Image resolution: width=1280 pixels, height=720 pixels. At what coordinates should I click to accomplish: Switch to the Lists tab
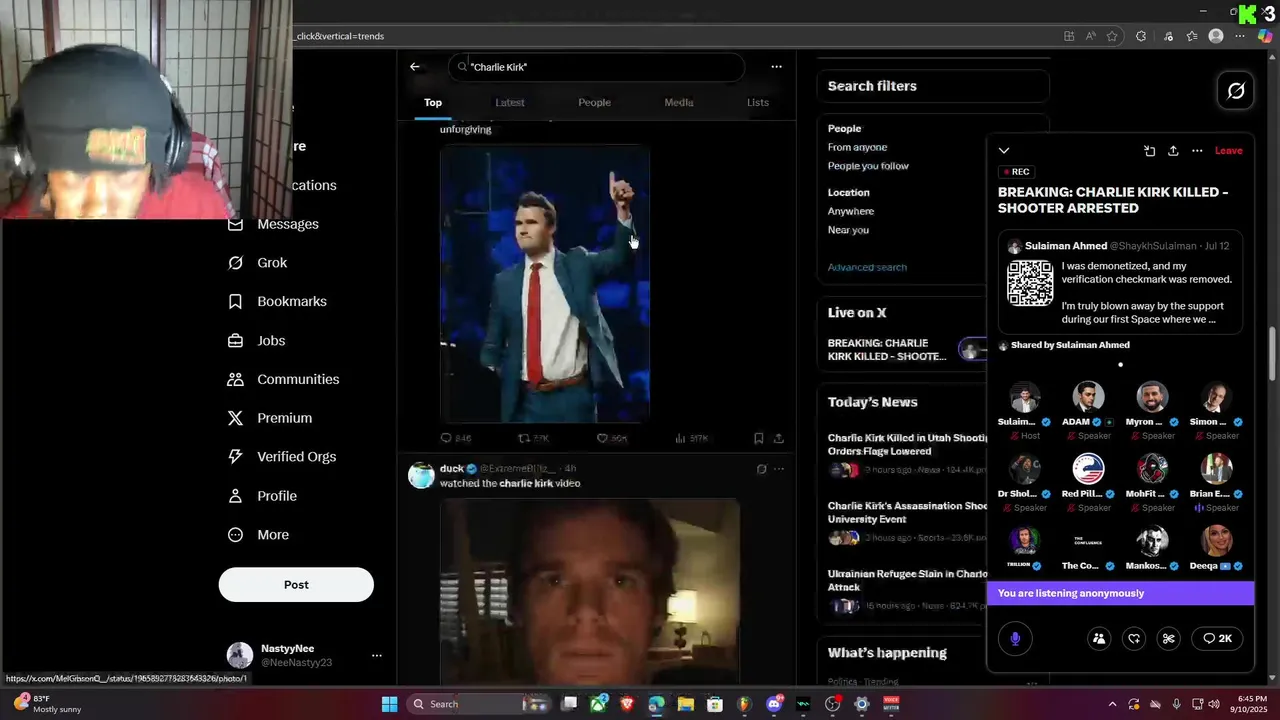click(x=758, y=102)
